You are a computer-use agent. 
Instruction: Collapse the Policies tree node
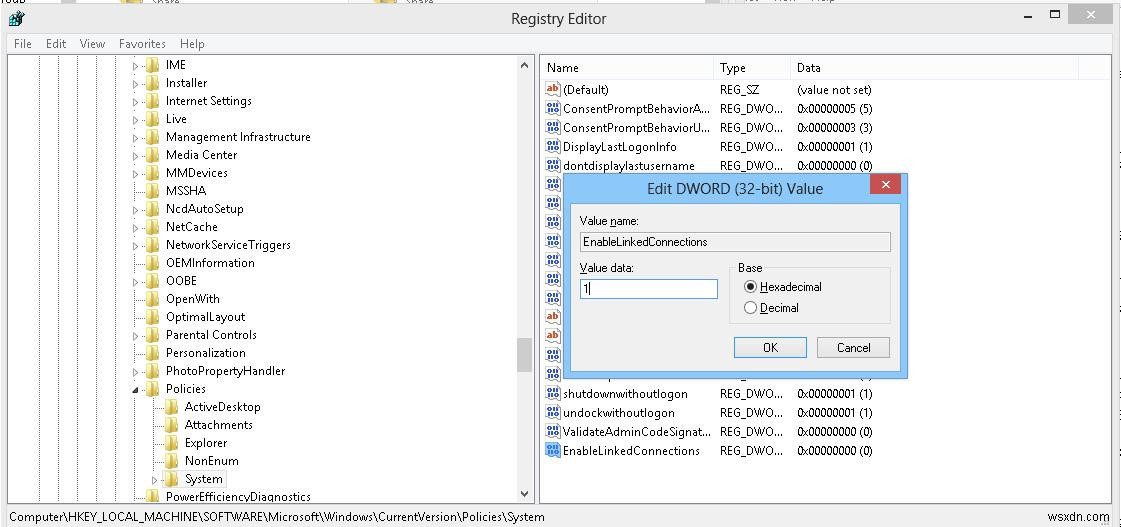point(135,390)
